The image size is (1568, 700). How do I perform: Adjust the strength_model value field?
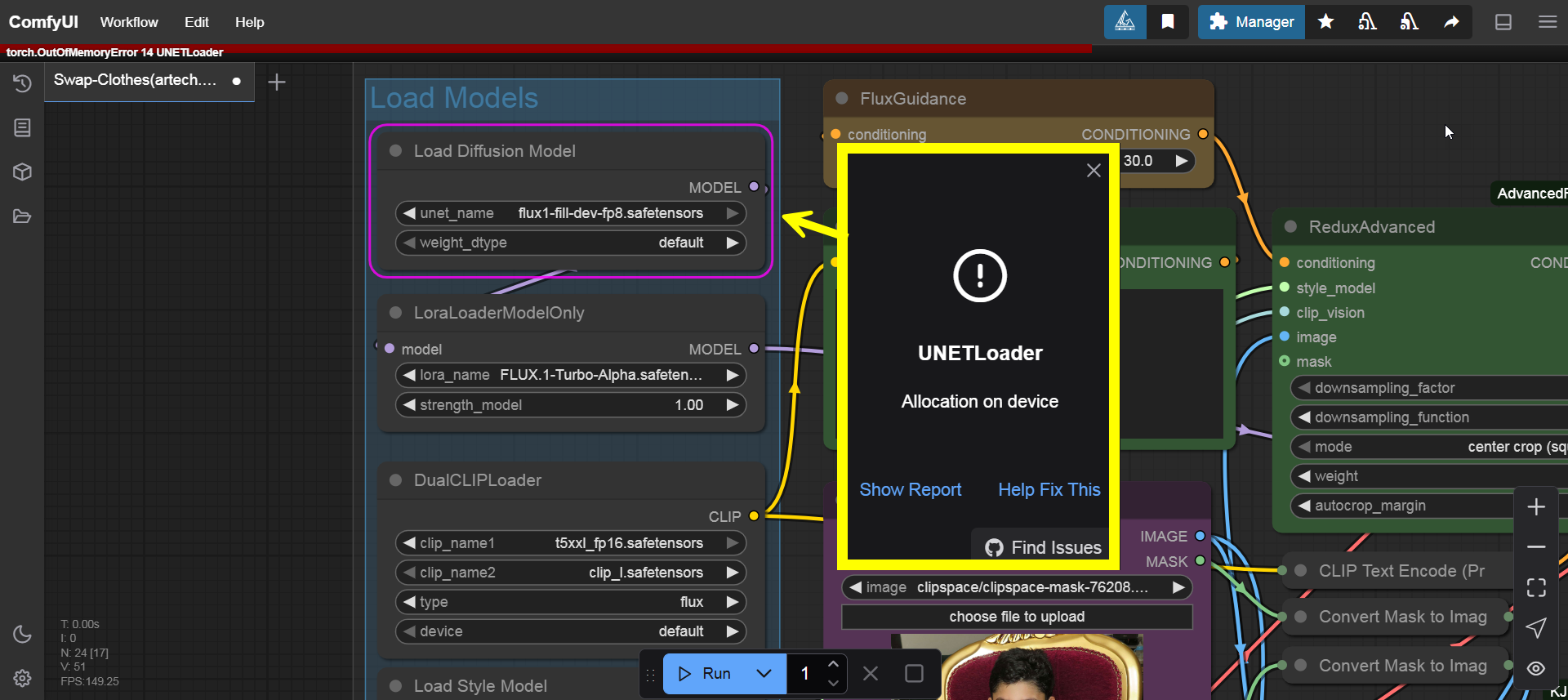570,405
